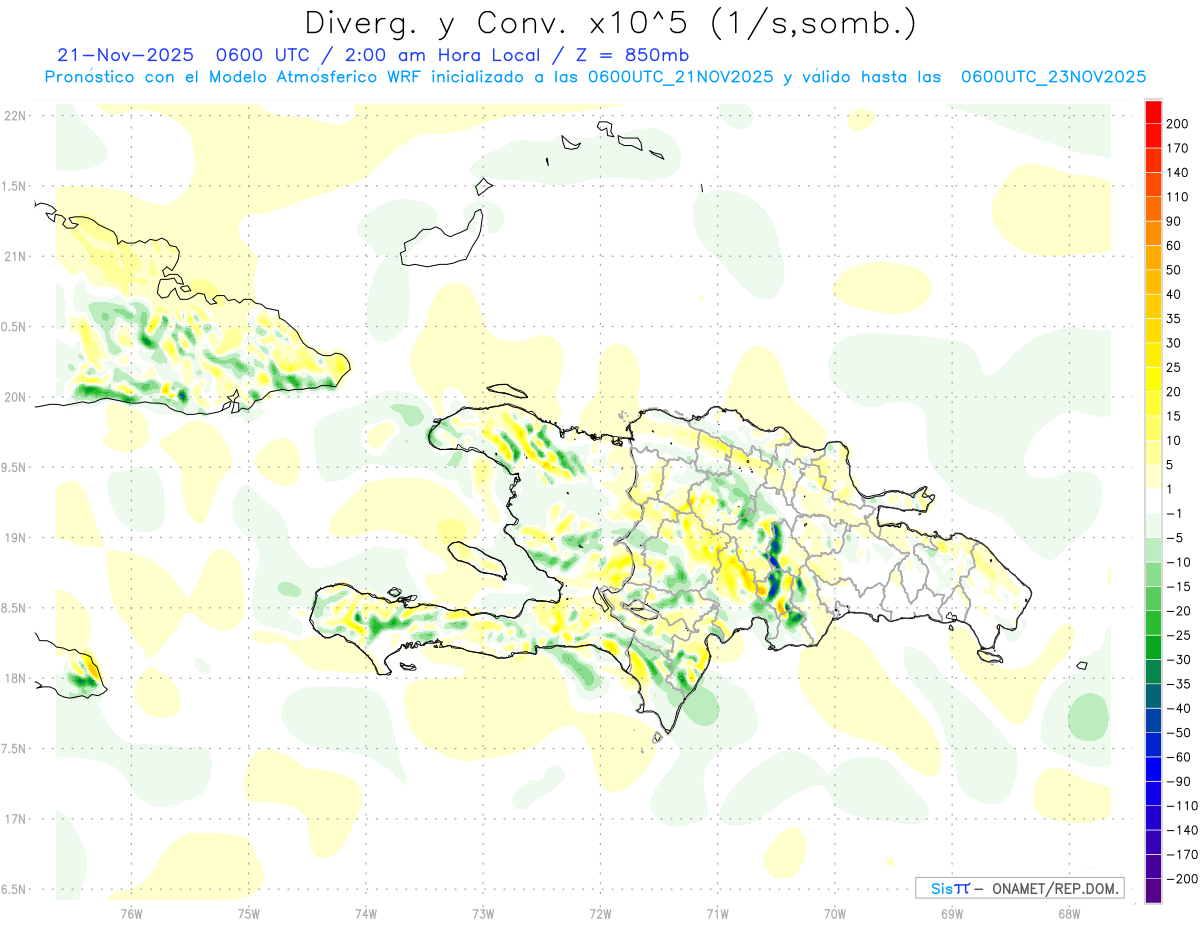Click the '70W' longitude label

(835, 913)
